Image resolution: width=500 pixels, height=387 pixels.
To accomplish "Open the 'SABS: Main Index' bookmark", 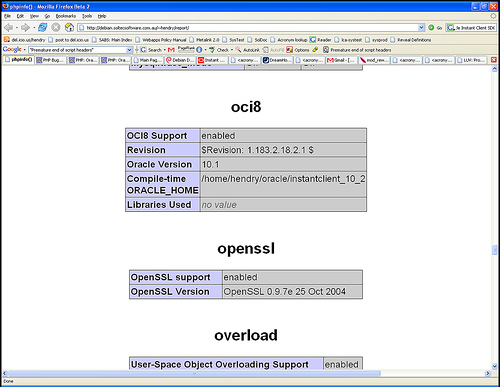I will point(112,40).
